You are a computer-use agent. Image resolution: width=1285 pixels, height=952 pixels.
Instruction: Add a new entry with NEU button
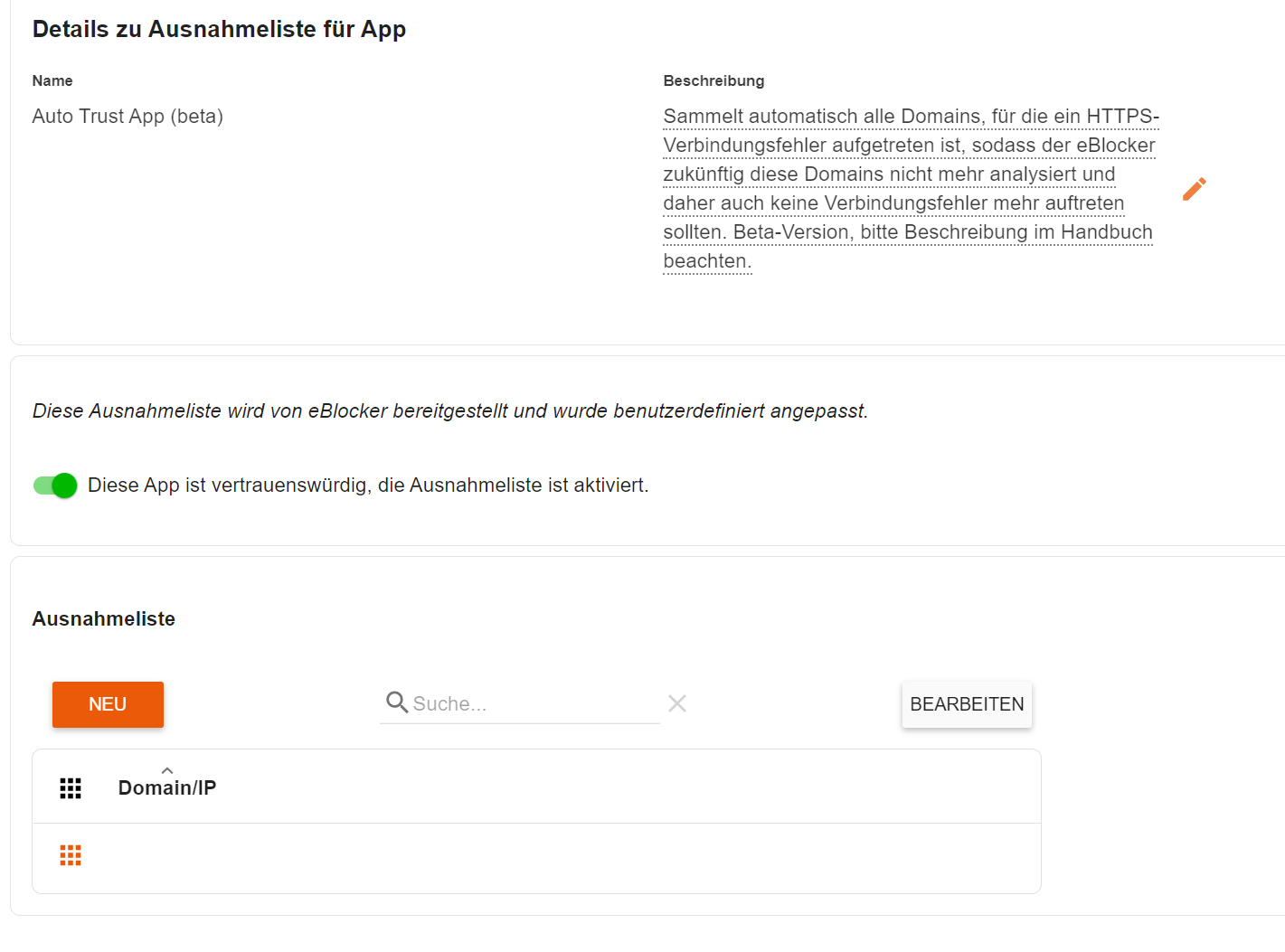[108, 704]
